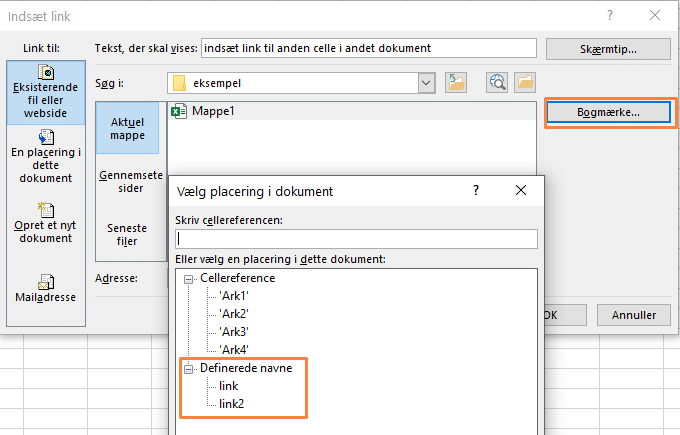Switch to the Aktuel mappe tab
The width and height of the screenshot is (680, 435).
click(127, 128)
